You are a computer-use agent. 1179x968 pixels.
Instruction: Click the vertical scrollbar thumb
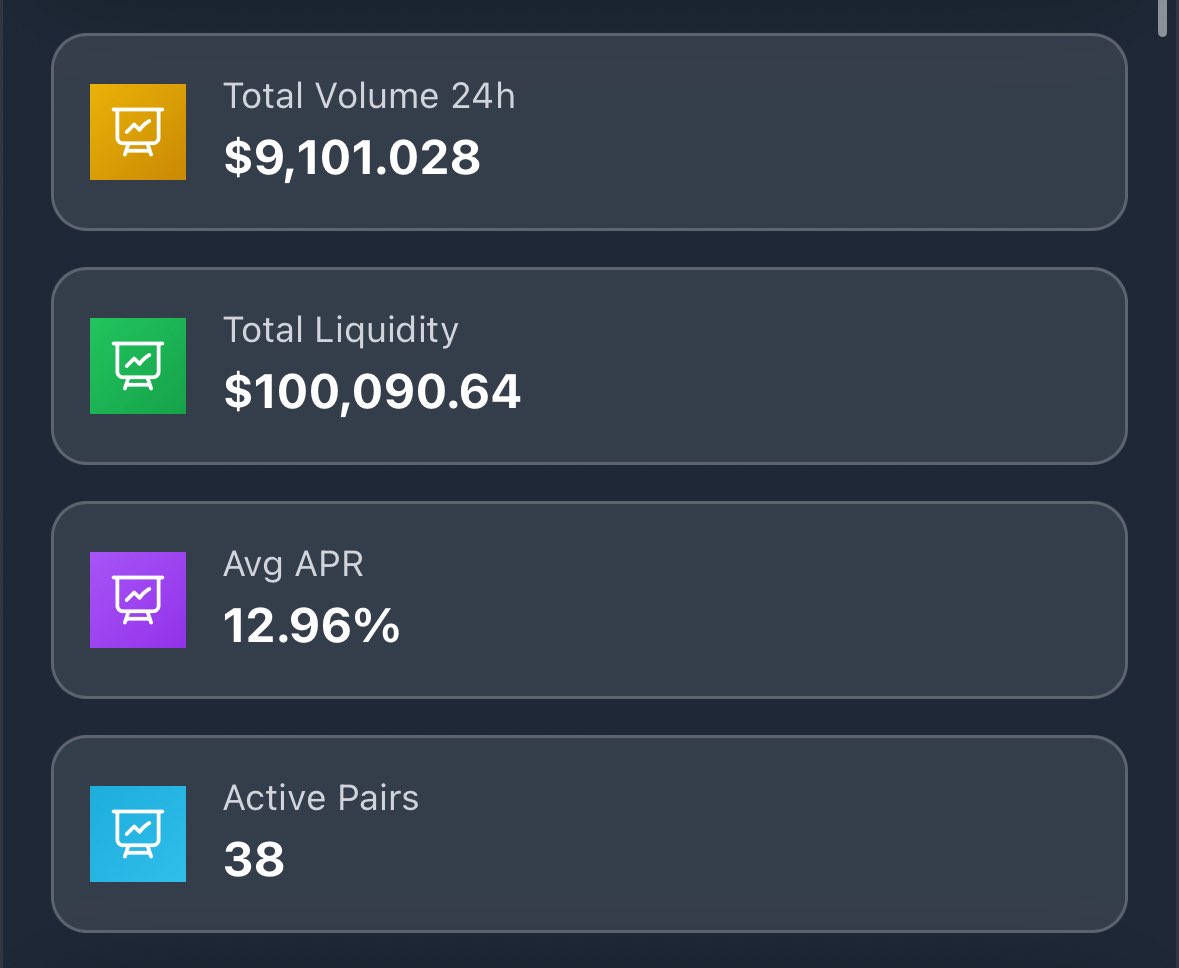[1162, 18]
